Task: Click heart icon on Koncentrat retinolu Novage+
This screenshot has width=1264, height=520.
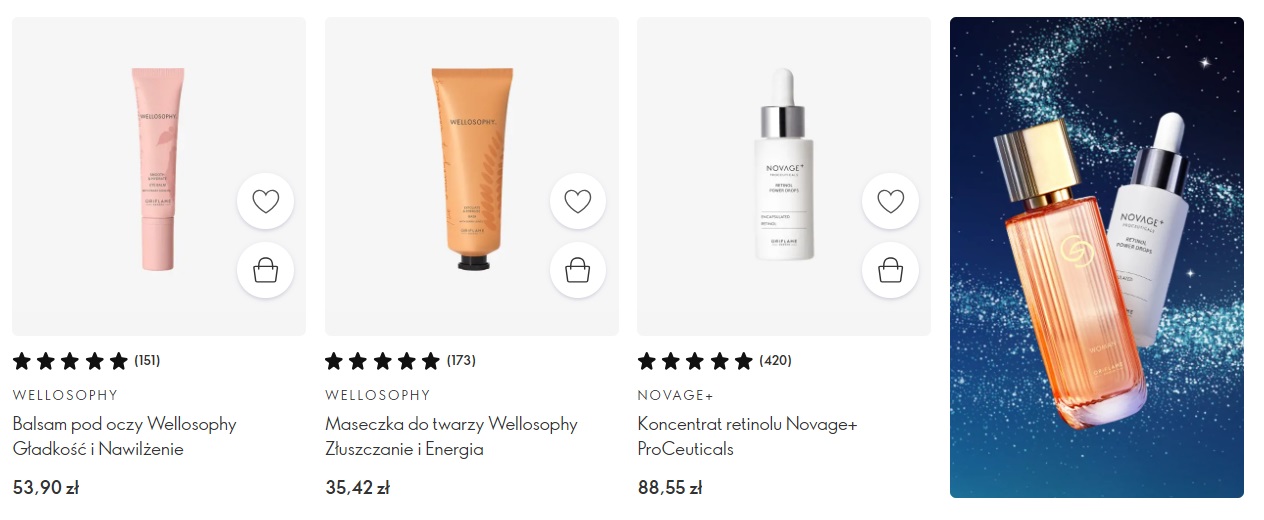Action: click(x=890, y=202)
